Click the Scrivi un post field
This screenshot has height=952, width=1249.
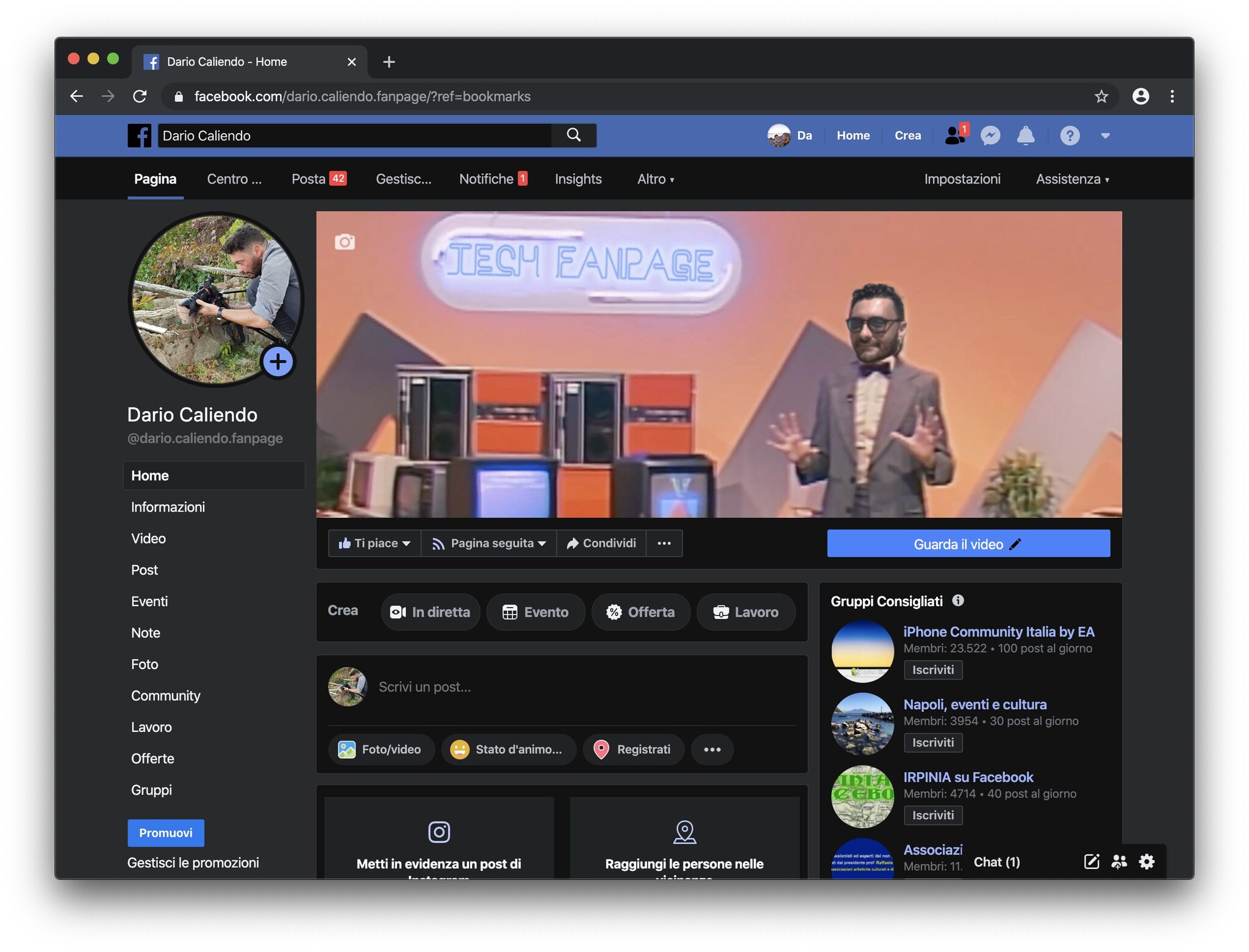point(585,687)
